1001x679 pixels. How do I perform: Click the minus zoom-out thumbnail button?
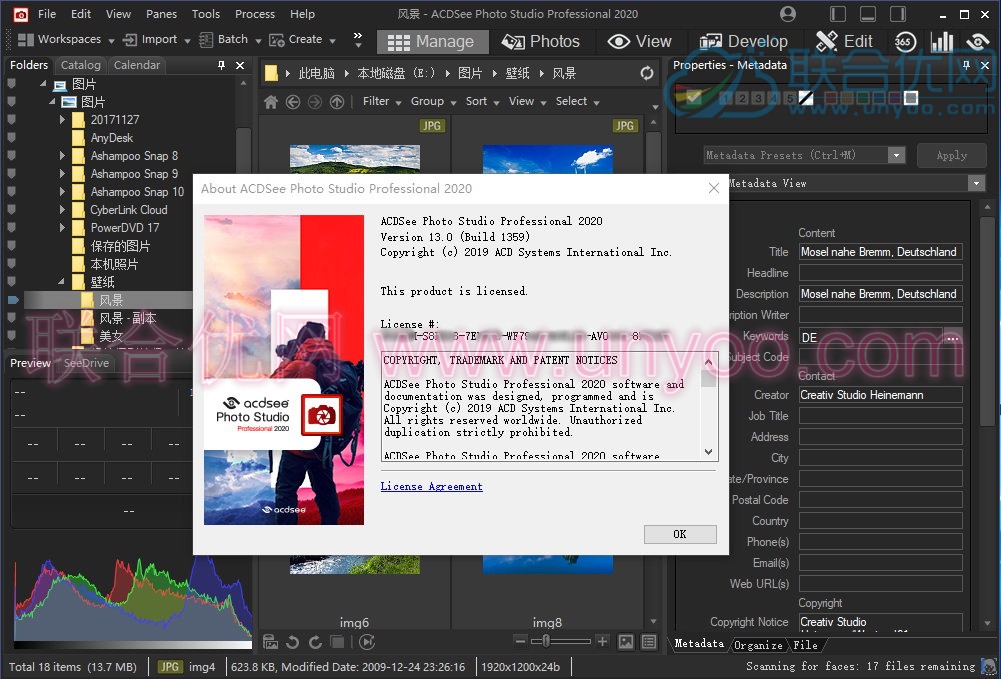click(x=520, y=641)
